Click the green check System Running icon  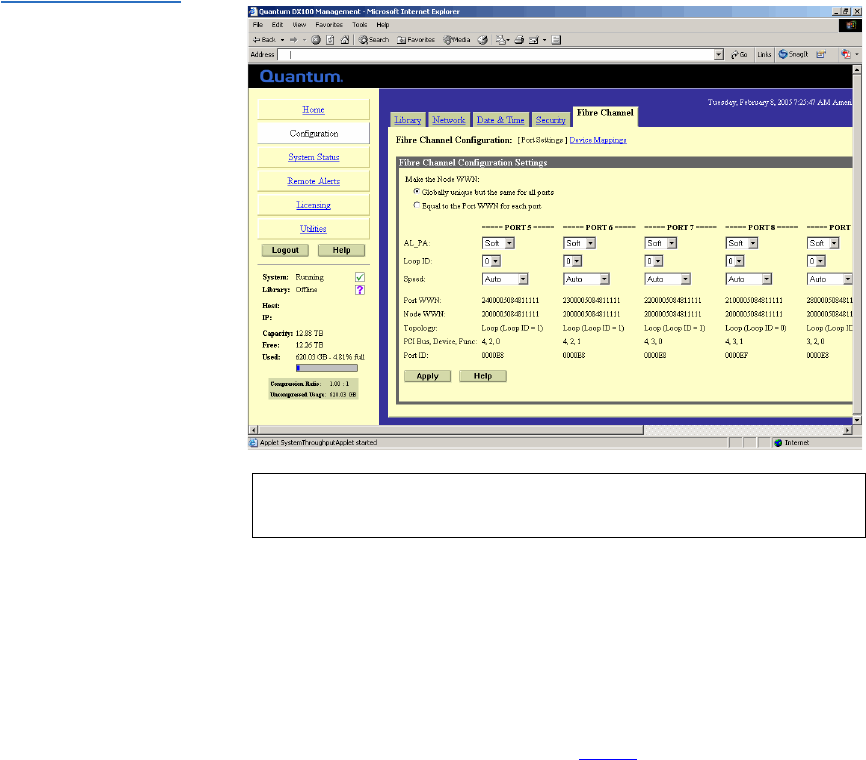360,277
